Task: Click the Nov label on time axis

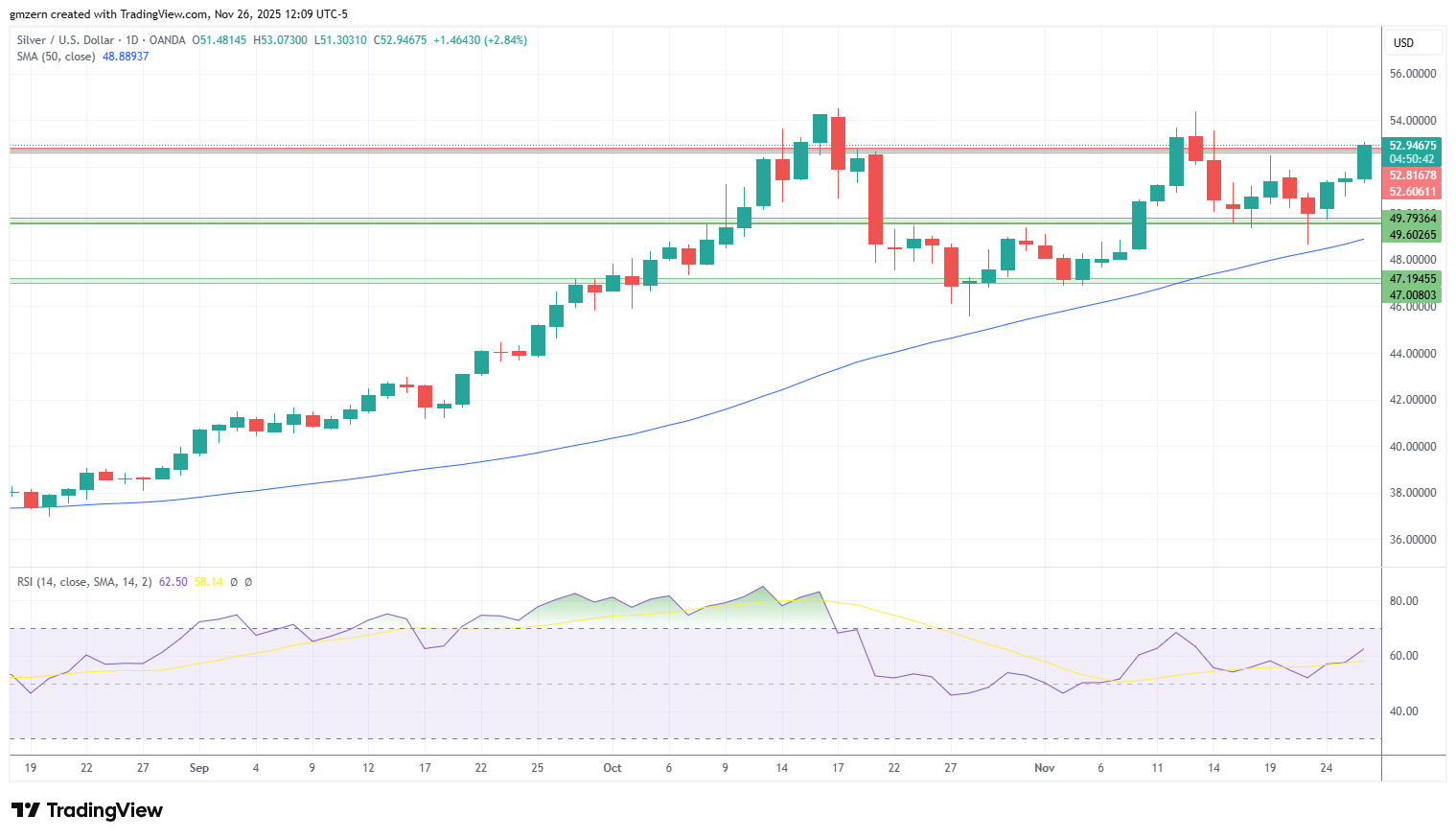Action: pyautogui.click(x=1045, y=768)
